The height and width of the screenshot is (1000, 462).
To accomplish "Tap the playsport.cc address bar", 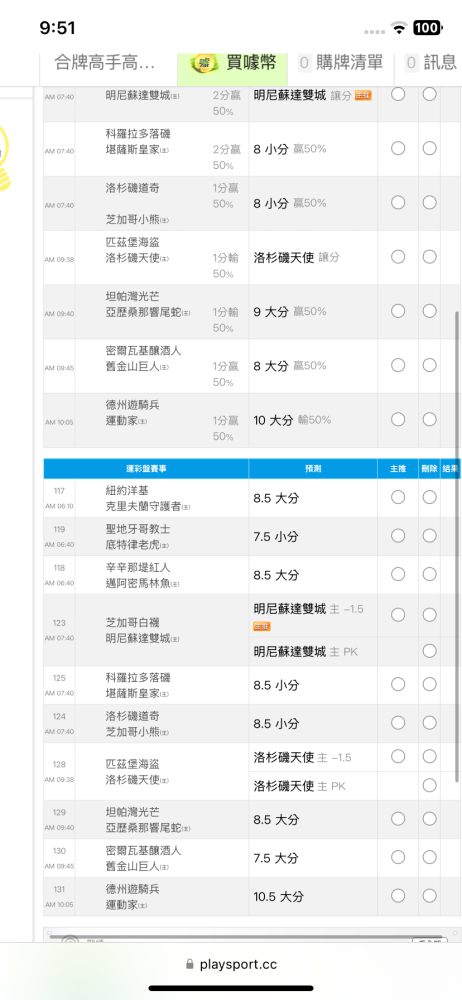I will pyautogui.click(x=231, y=965).
